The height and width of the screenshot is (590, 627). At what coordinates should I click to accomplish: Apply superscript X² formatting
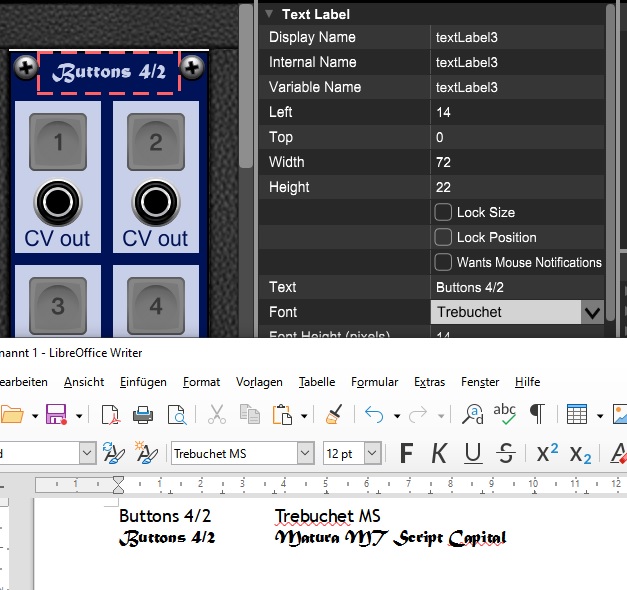pos(547,454)
